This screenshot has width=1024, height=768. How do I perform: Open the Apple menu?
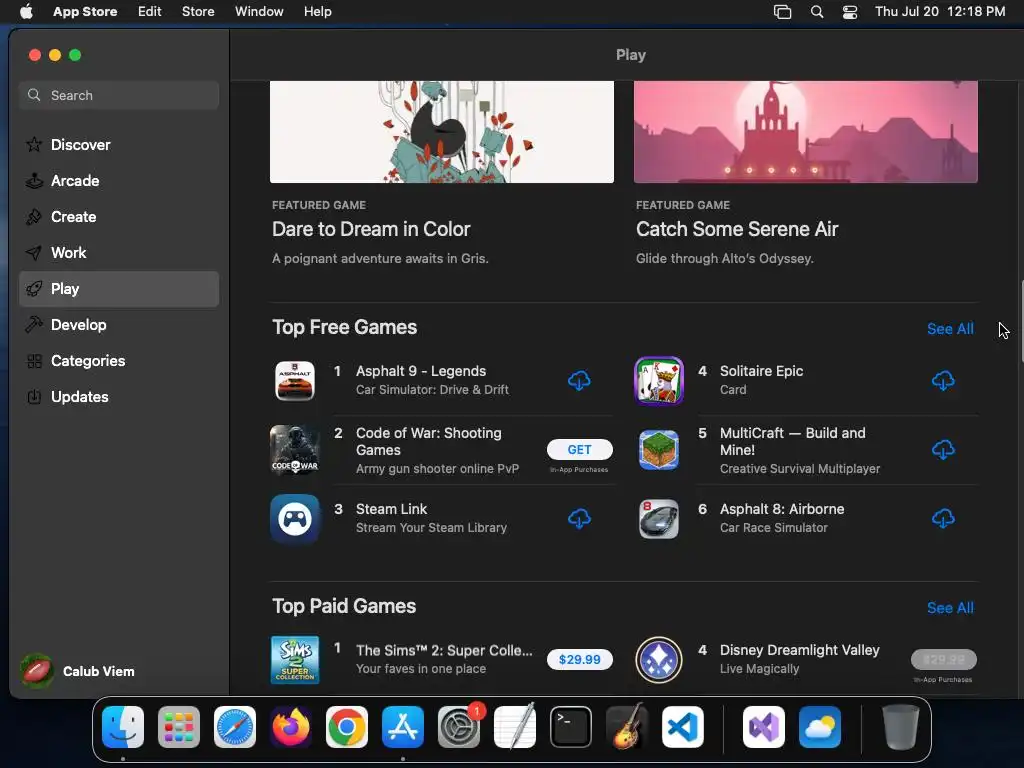point(26,12)
